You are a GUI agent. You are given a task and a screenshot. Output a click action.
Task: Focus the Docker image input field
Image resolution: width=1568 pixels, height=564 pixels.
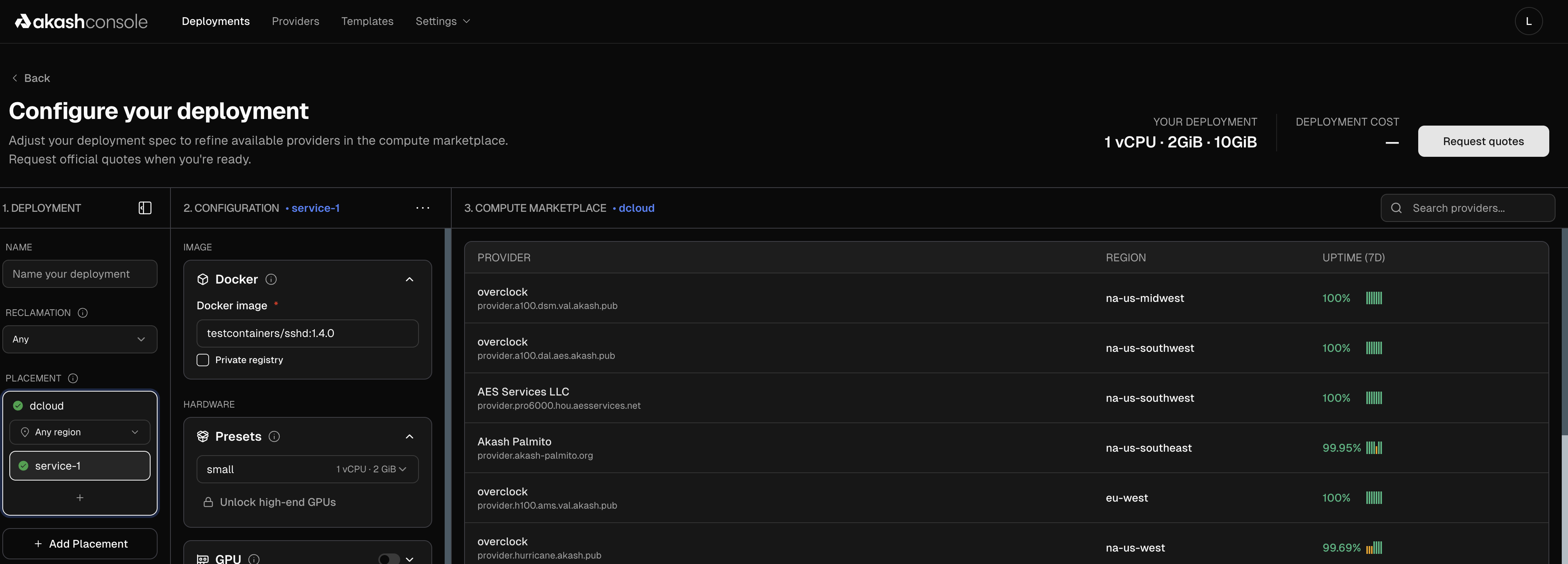click(x=307, y=333)
